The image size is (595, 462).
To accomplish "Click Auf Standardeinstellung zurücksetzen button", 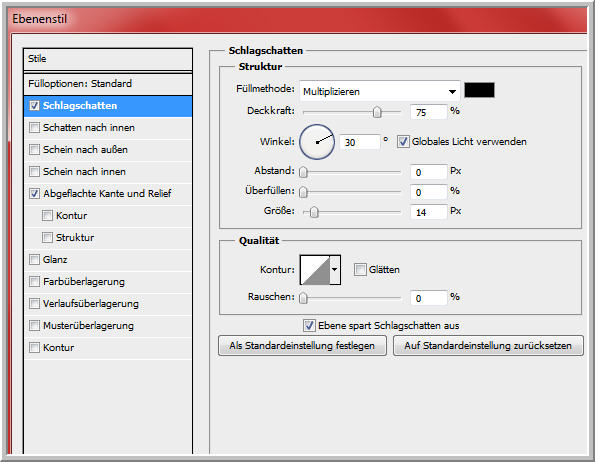I will coord(488,346).
